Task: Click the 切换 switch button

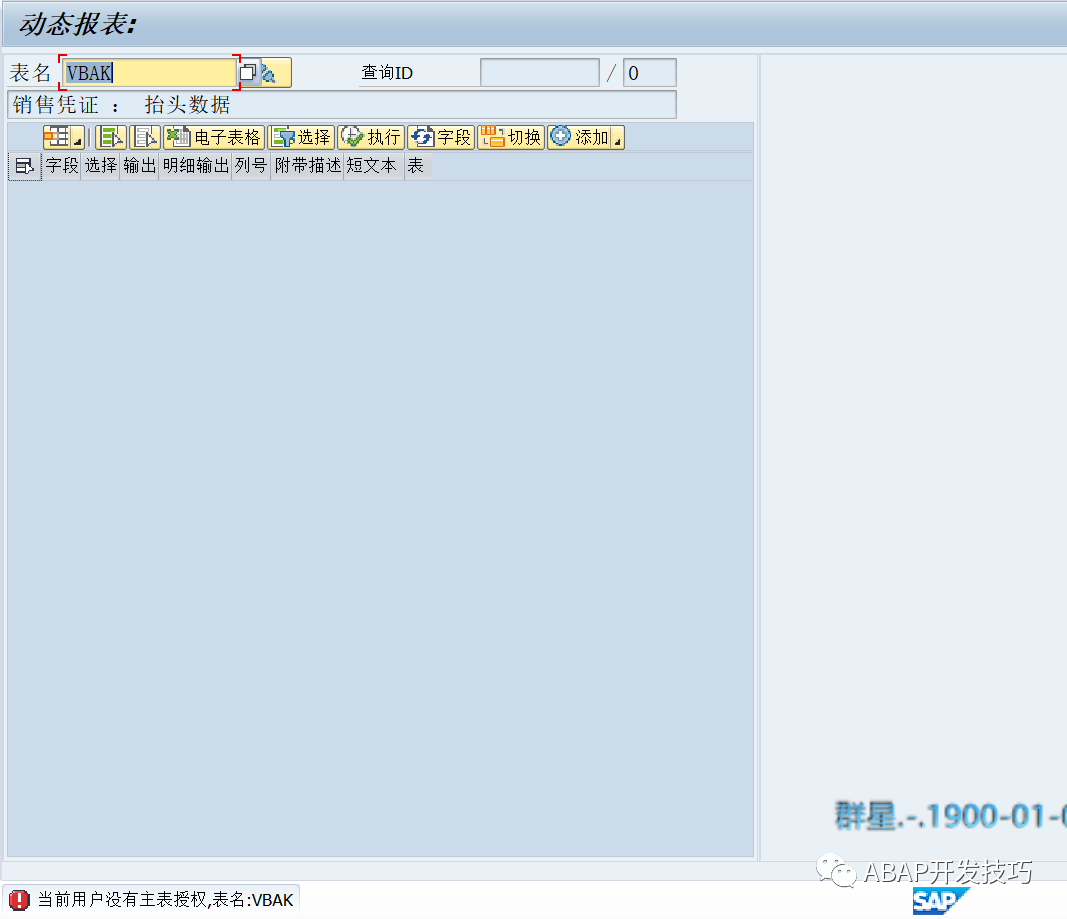Action: pos(511,137)
